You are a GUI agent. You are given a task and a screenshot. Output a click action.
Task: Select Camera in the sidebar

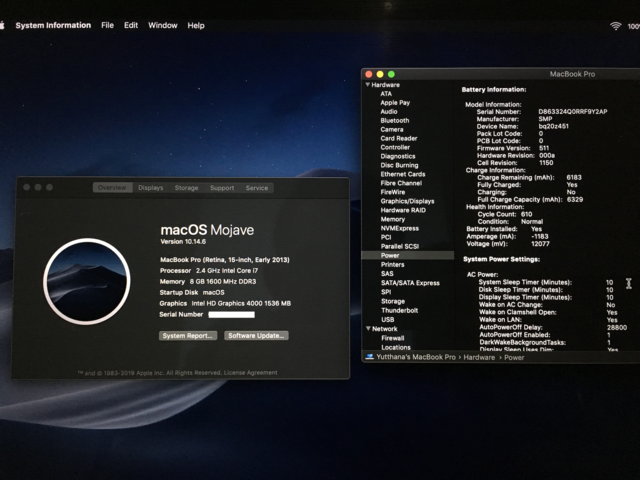click(x=392, y=129)
